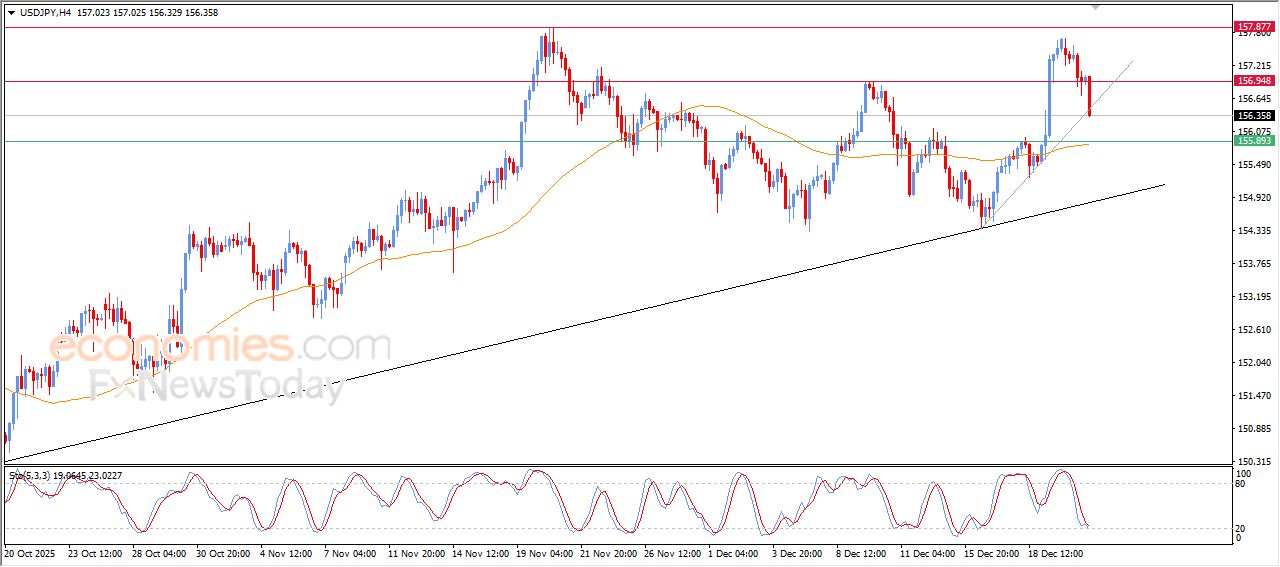Click the stochastic 80 level axis label

pyautogui.click(x=1243, y=484)
